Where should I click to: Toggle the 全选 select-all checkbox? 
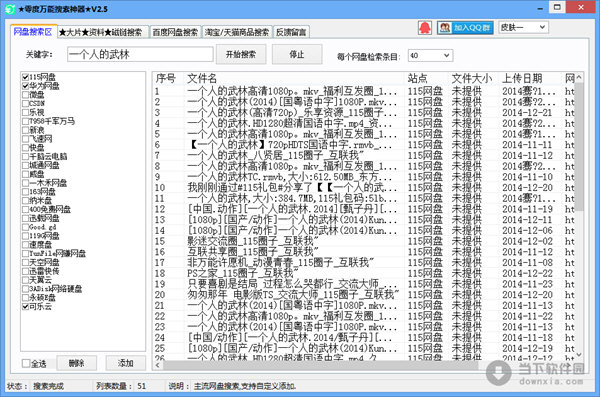[26, 363]
